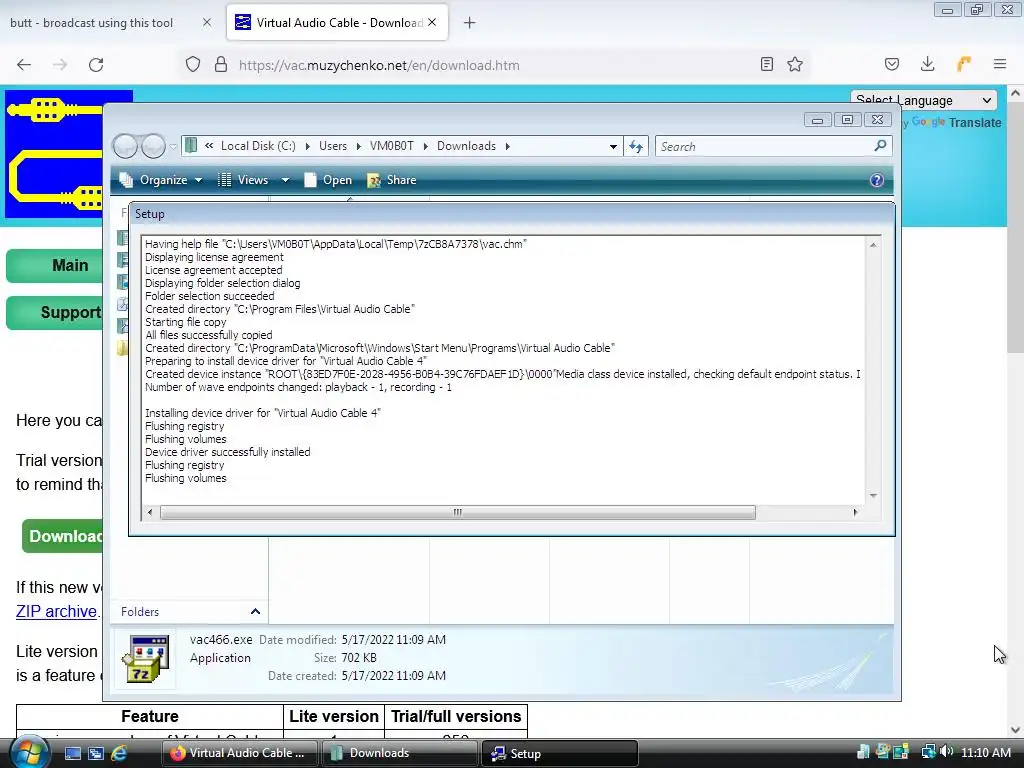The height and width of the screenshot is (768, 1024).
Task: Switch to Virtual Audio Cable taskbar button
Action: click(x=239, y=753)
